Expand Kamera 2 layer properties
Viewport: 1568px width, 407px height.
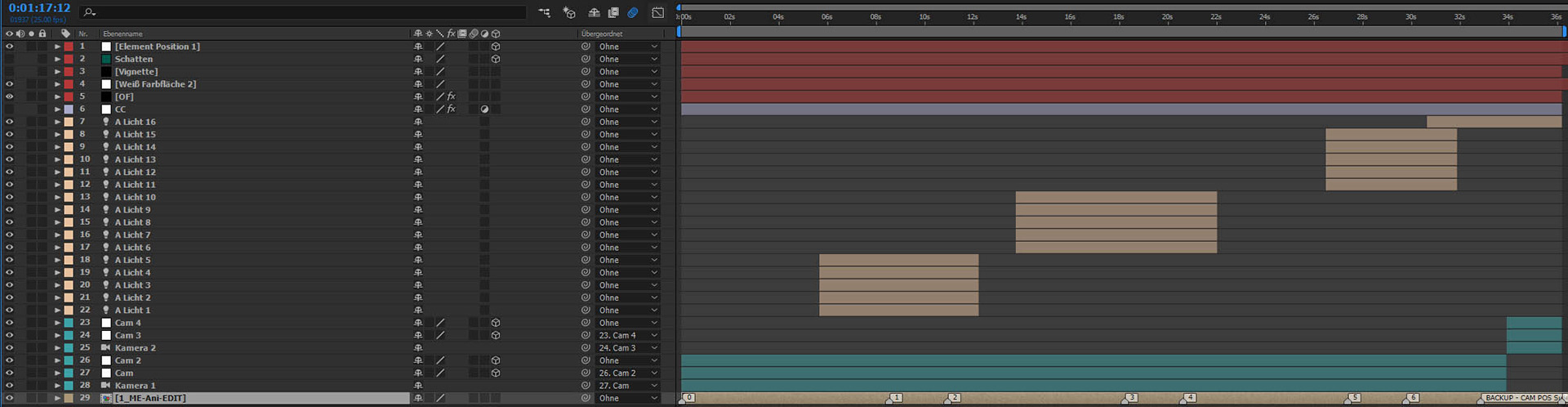tap(57, 347)
